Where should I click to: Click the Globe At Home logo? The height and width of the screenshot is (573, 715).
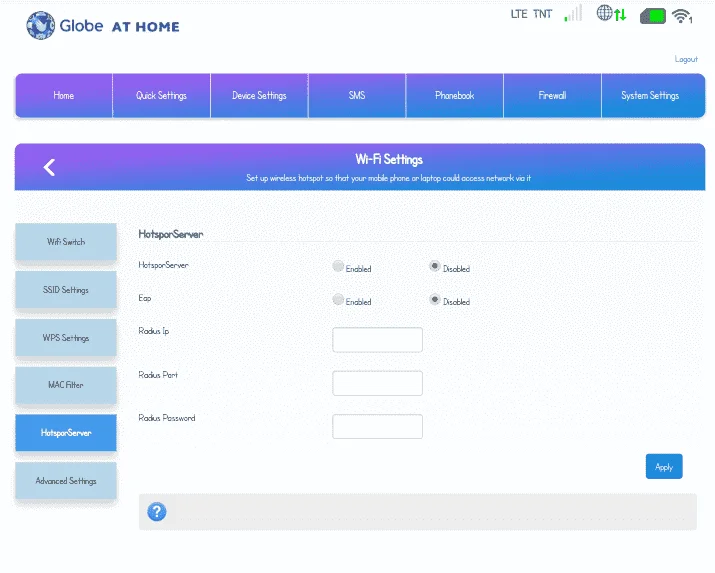point(103,26)
